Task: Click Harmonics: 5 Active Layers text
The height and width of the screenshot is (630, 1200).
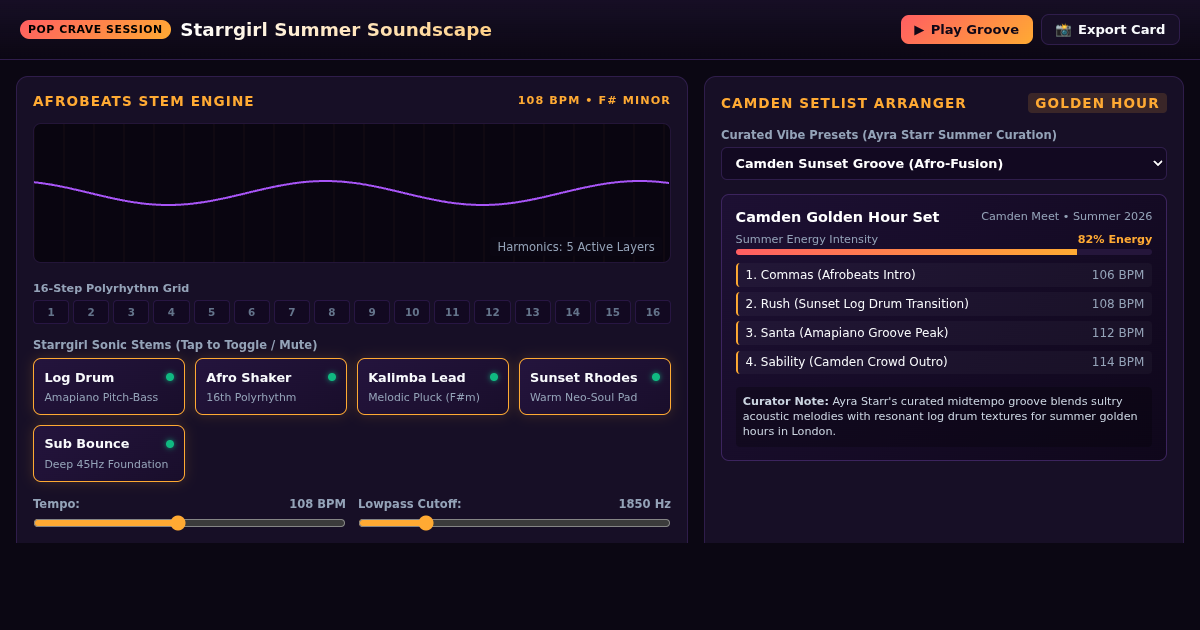Action: 576,247
